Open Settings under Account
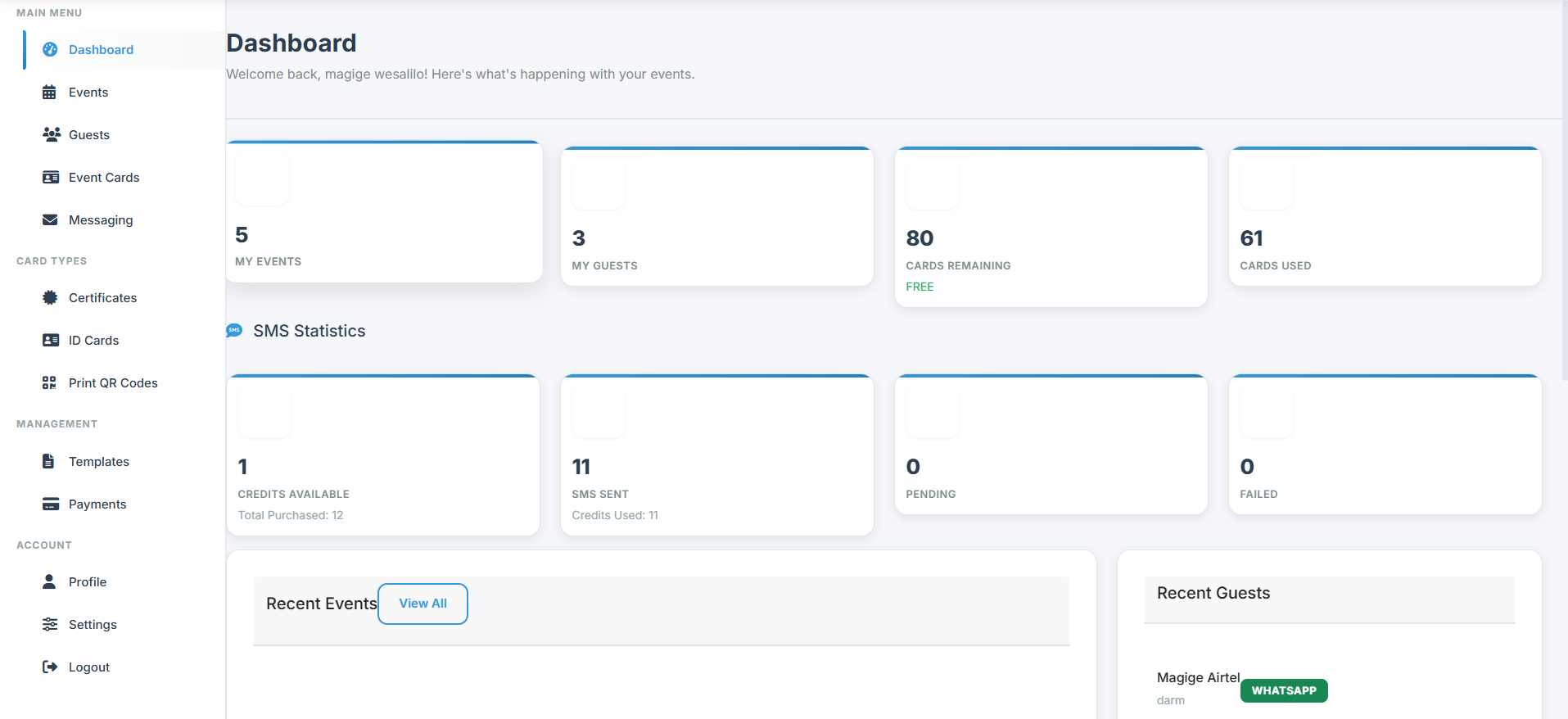 [x=124, y=625]
